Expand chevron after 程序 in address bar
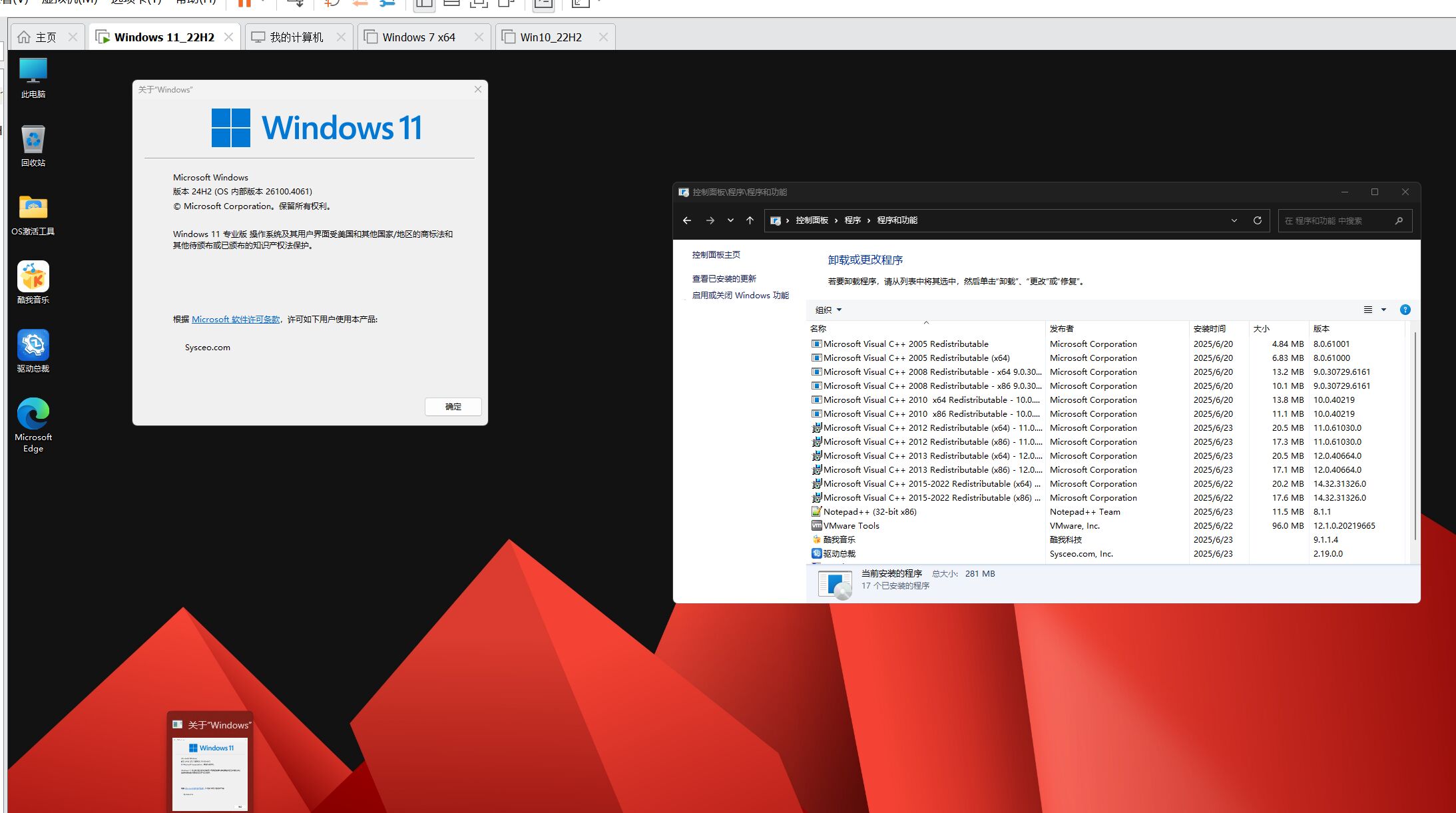The image size is (1456, 813). click(x=869, y=220)
